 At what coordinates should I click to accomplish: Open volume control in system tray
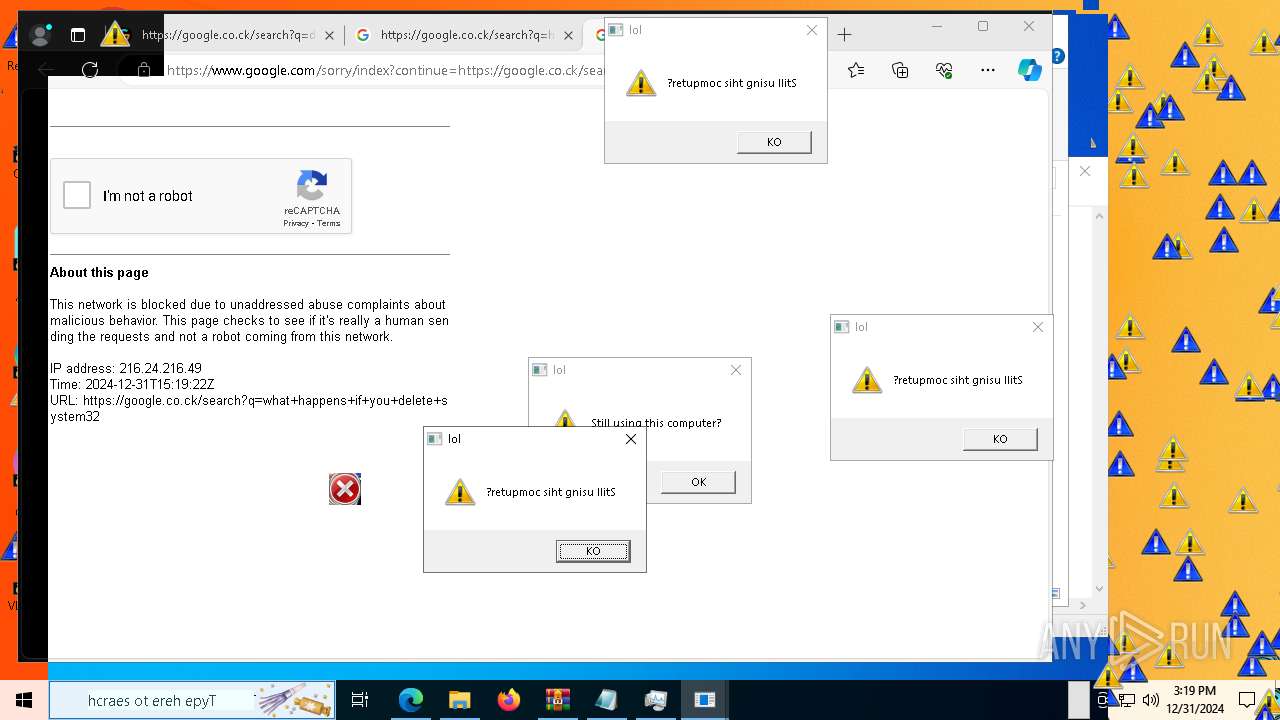(x=1150, y=700)
